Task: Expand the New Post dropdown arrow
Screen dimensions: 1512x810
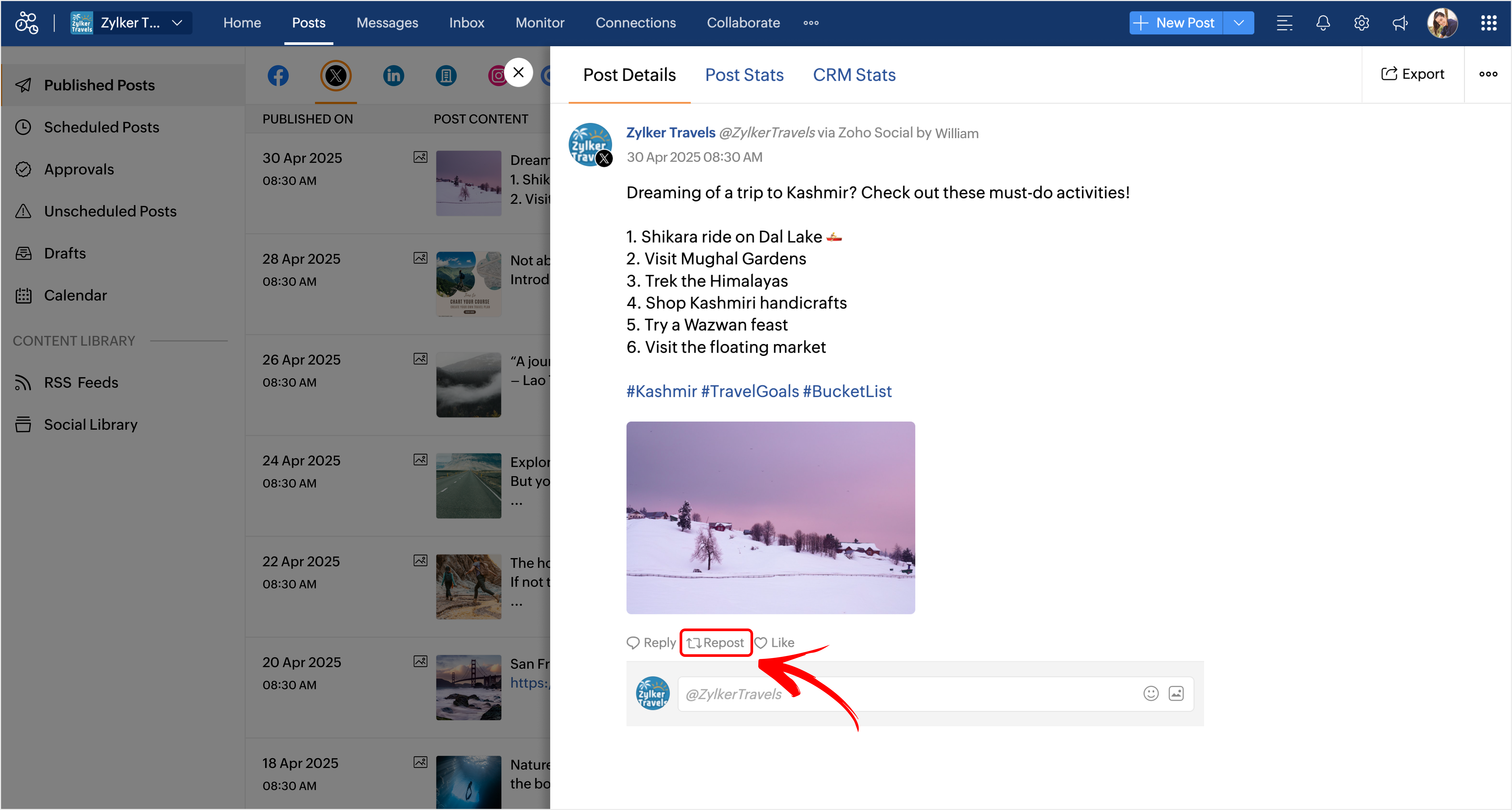Action: click(x=1238, y=23)
